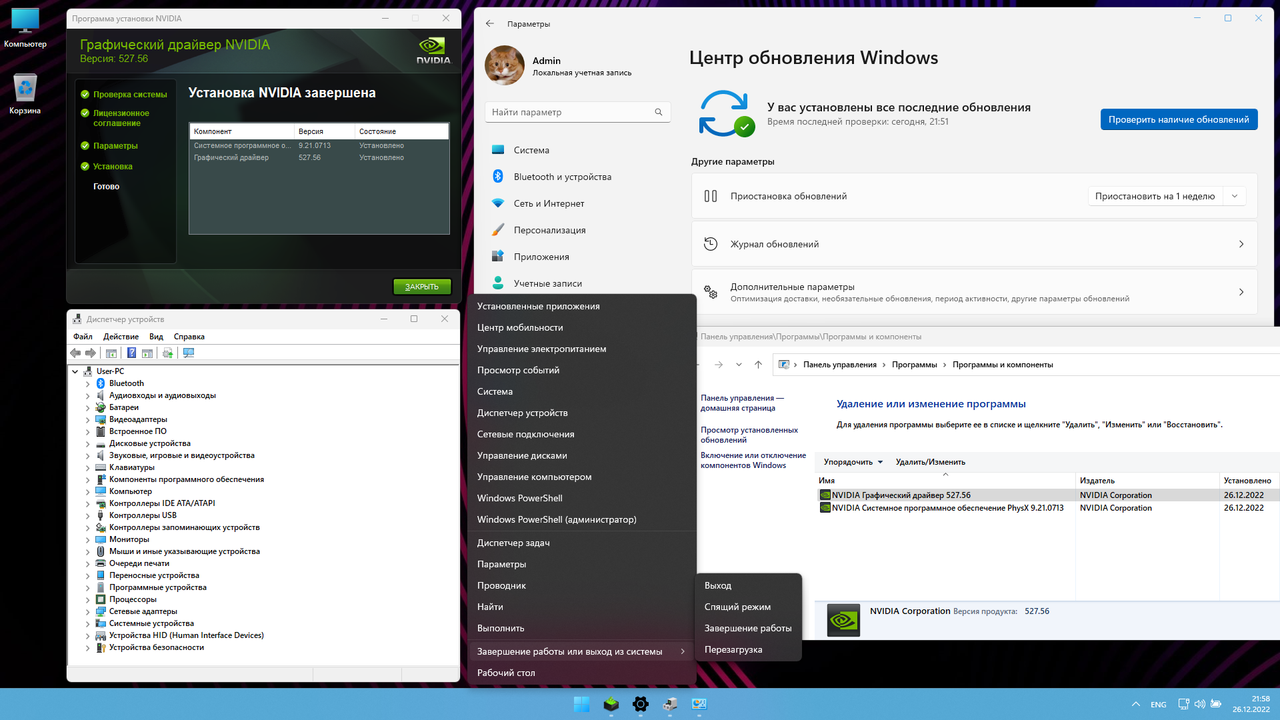The image size is (1280, 720).
Task: Open the Файл menu in Device Manager
Action: (x=82, y=337)
